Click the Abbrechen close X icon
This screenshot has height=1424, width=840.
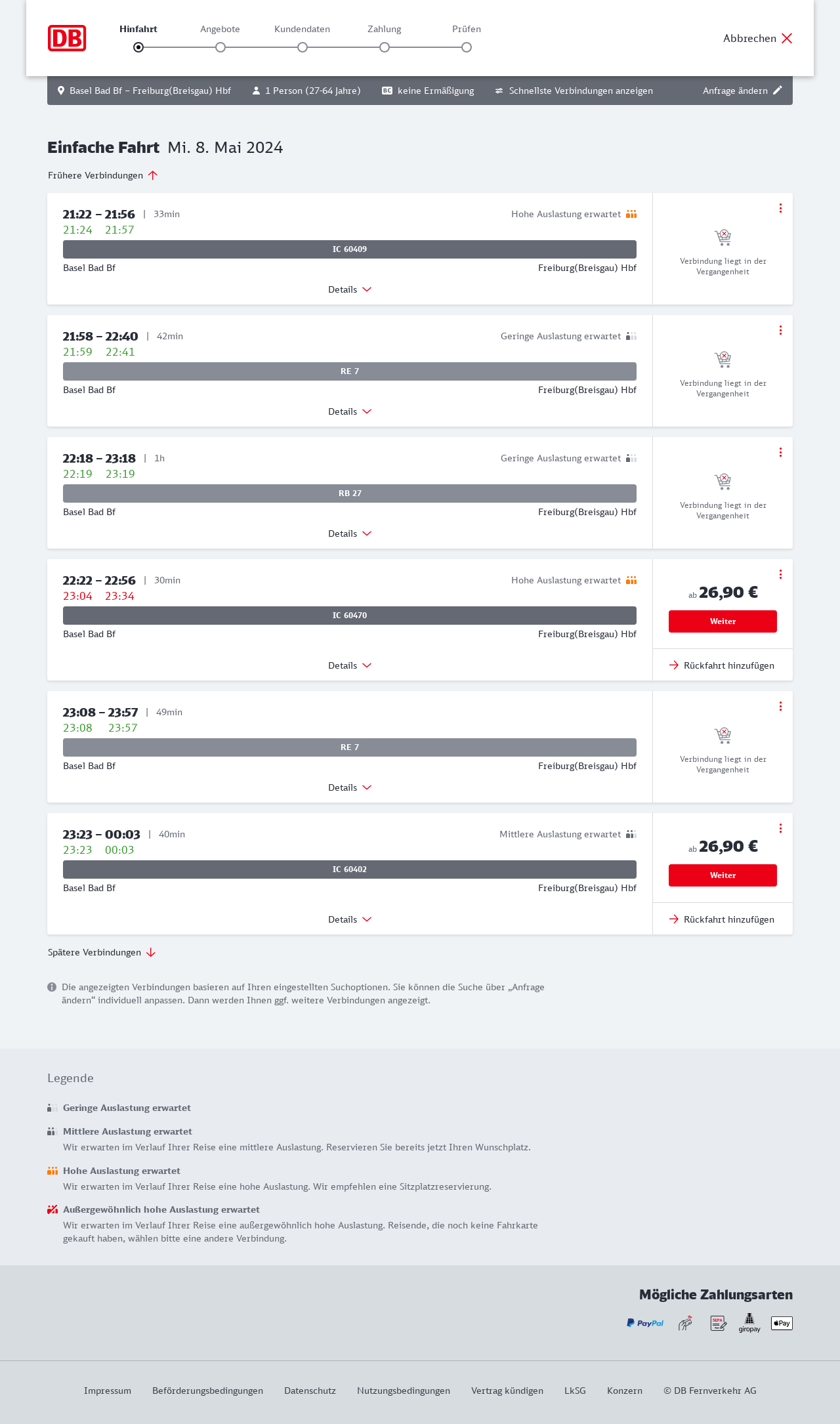click(787, 38)
